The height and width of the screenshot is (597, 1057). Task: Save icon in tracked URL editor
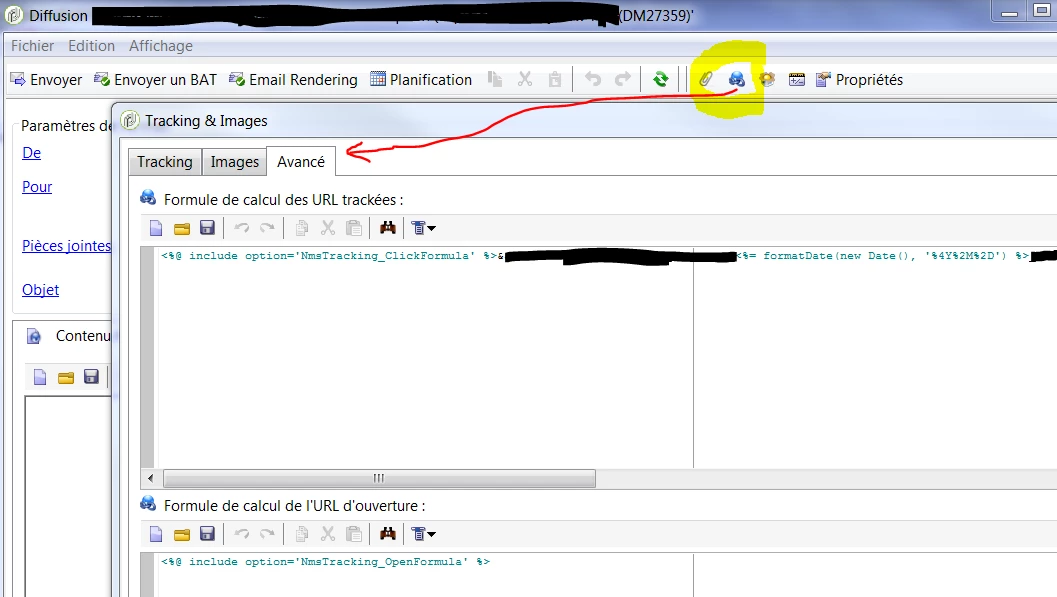point(207,228)
